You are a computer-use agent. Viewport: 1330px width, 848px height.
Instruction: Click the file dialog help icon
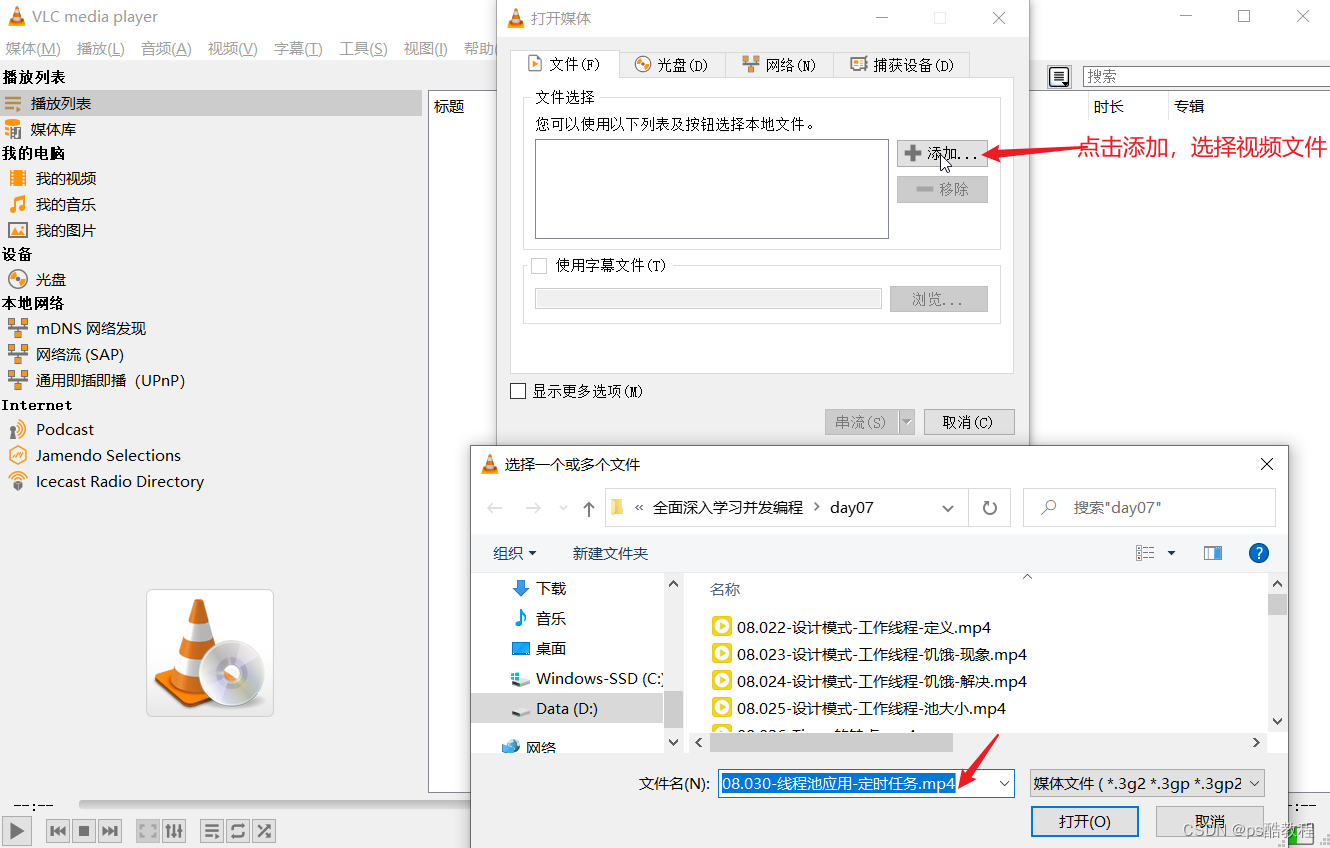click(x=1260, y=553)
